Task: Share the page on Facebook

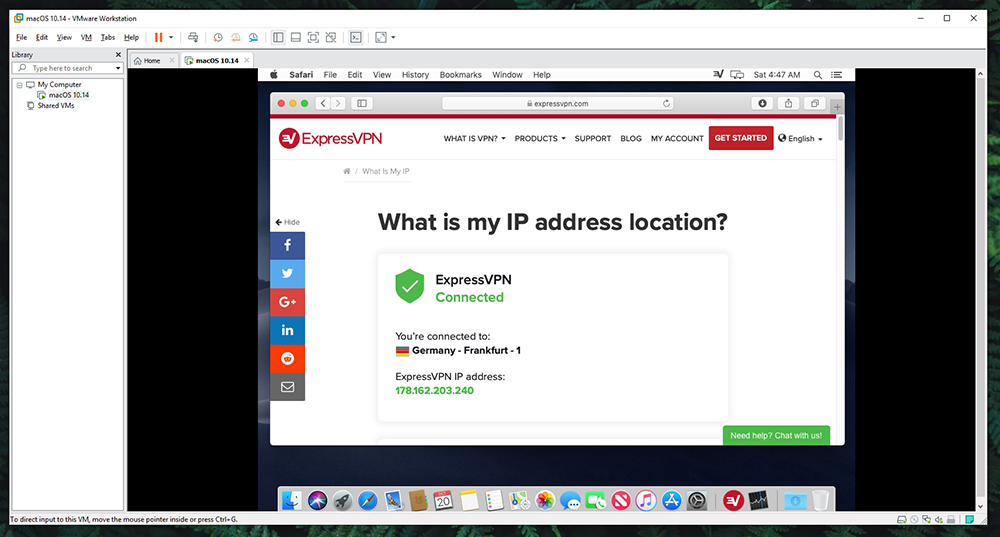Action: tap(288, 246)
